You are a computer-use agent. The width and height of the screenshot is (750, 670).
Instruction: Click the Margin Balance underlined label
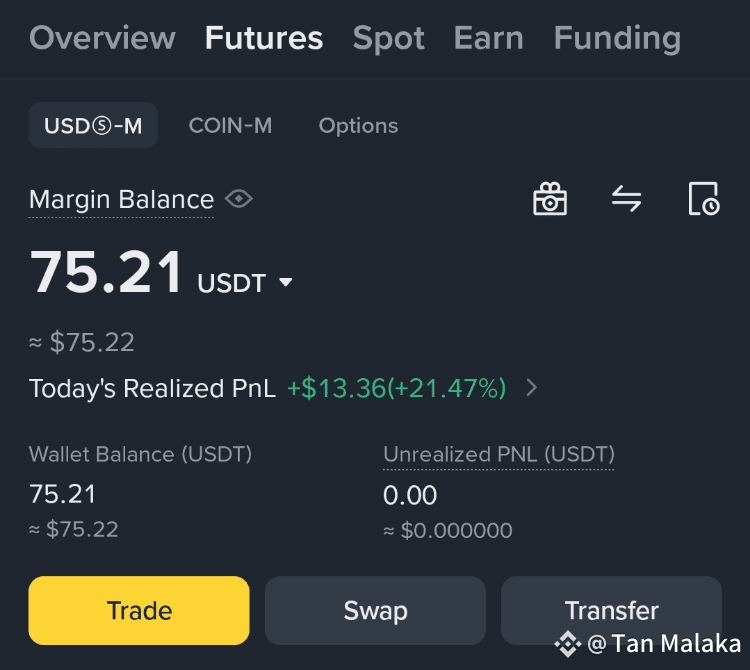click(x=121, y=199)
